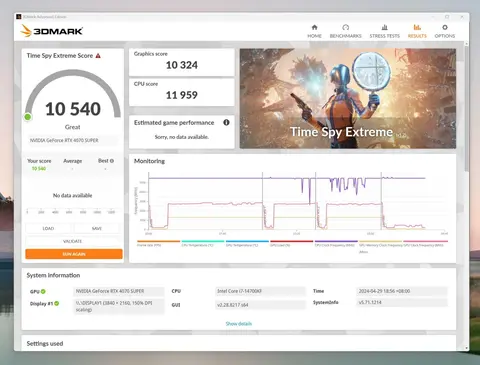Expand system info via Show details
This screenshot has height=365, width=480.
pos(239,324)
